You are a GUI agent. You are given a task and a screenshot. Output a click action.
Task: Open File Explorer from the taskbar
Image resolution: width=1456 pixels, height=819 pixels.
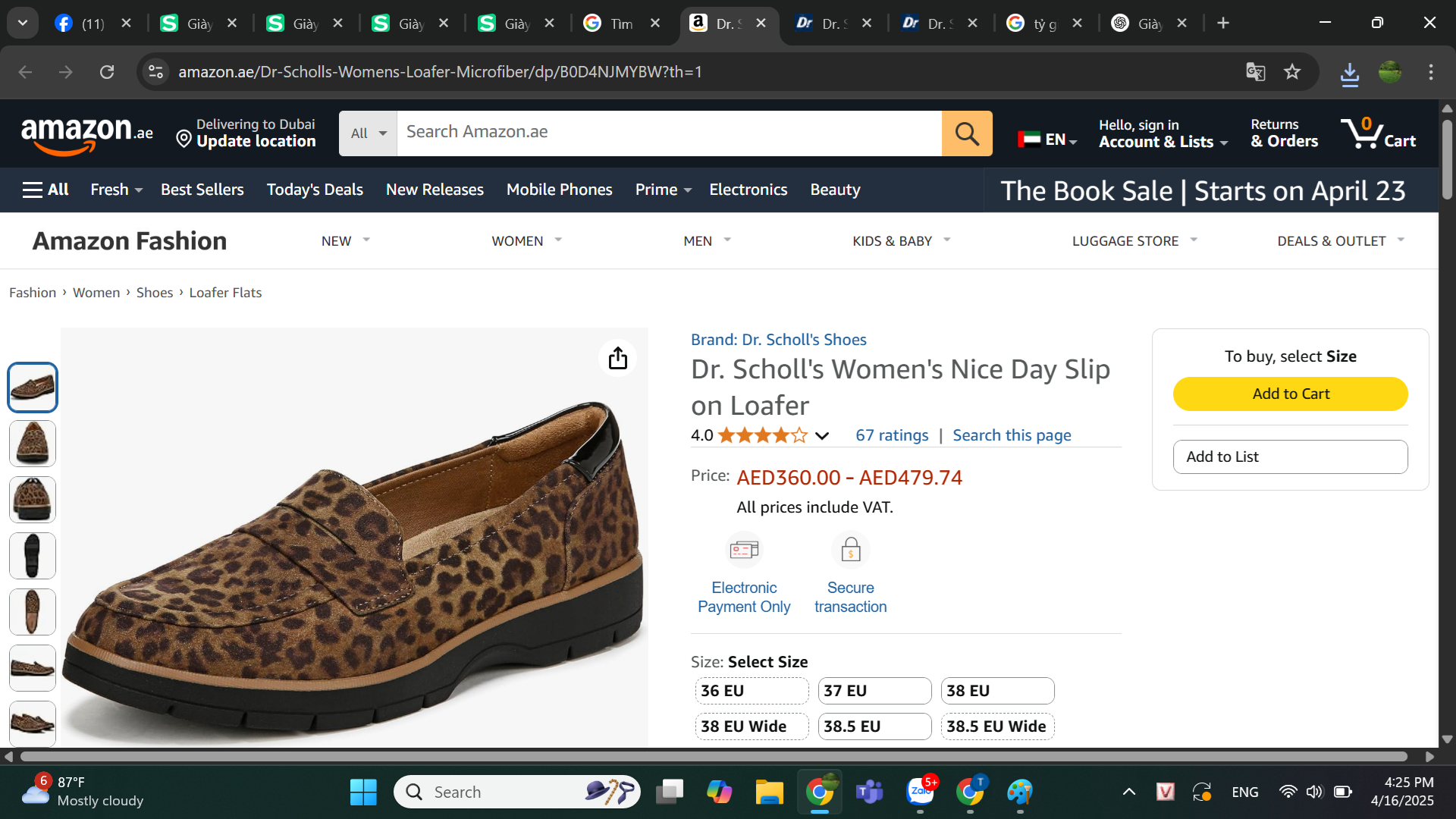[x=769, y=792]
